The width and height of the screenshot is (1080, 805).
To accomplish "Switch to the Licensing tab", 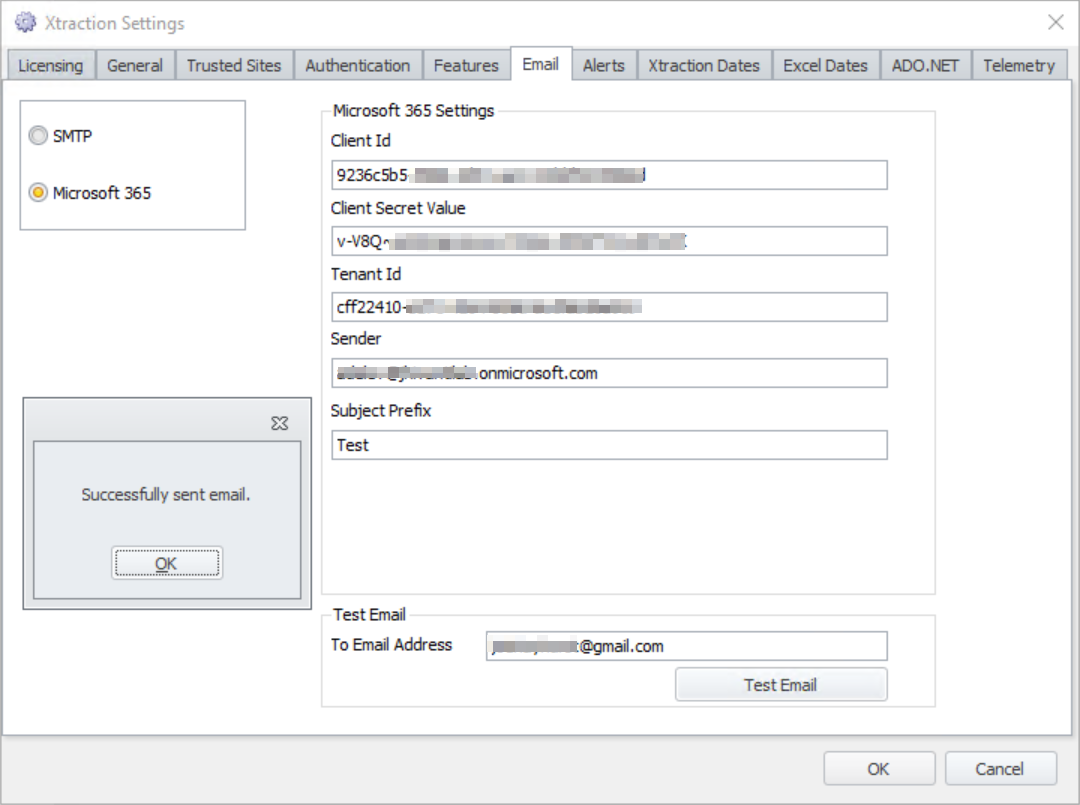I will tap(50, 65).
